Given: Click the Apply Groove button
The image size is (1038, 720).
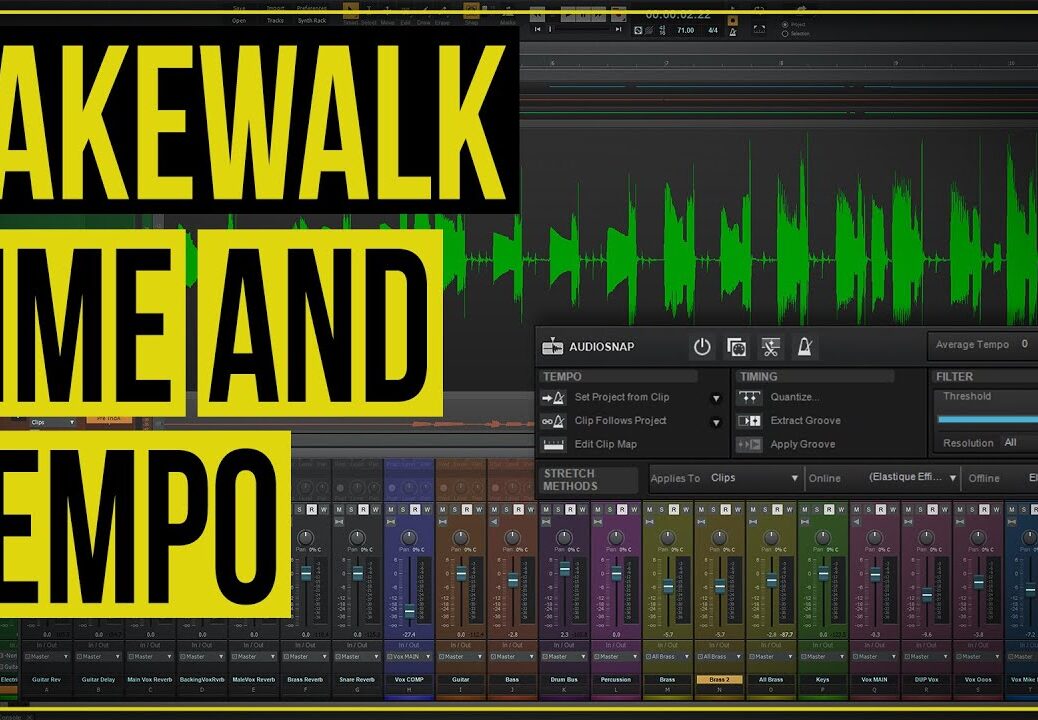Looking at the screenshot, I should click(x=802, y=444).
